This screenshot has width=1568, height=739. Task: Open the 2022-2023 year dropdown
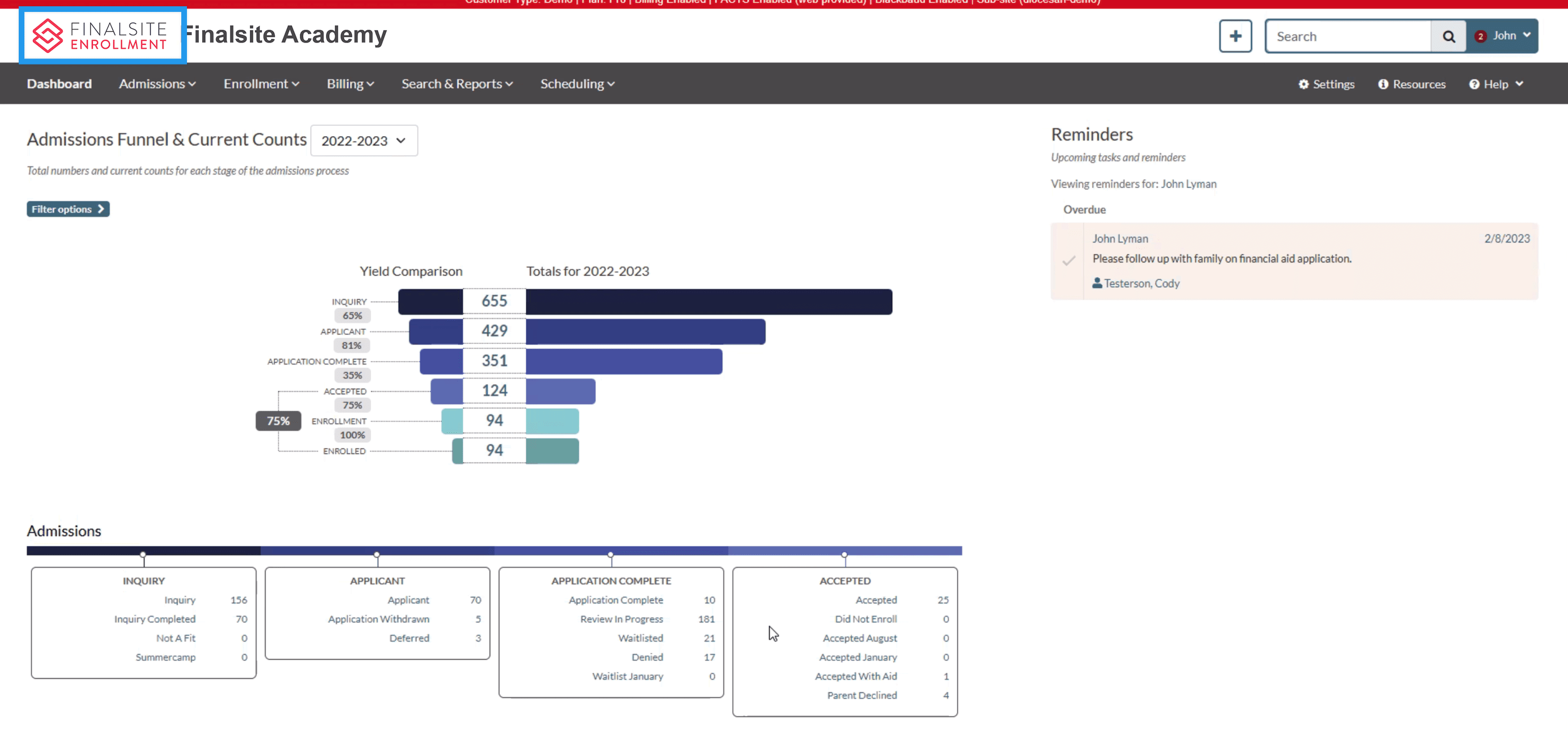click(364, 141)
